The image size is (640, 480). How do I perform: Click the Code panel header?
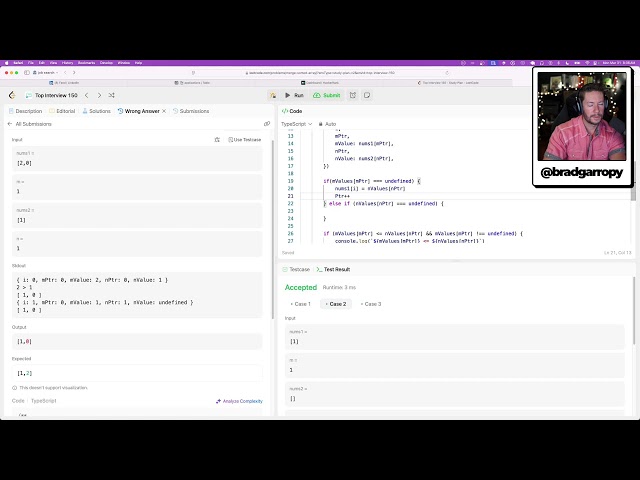[x=292, y=111]
